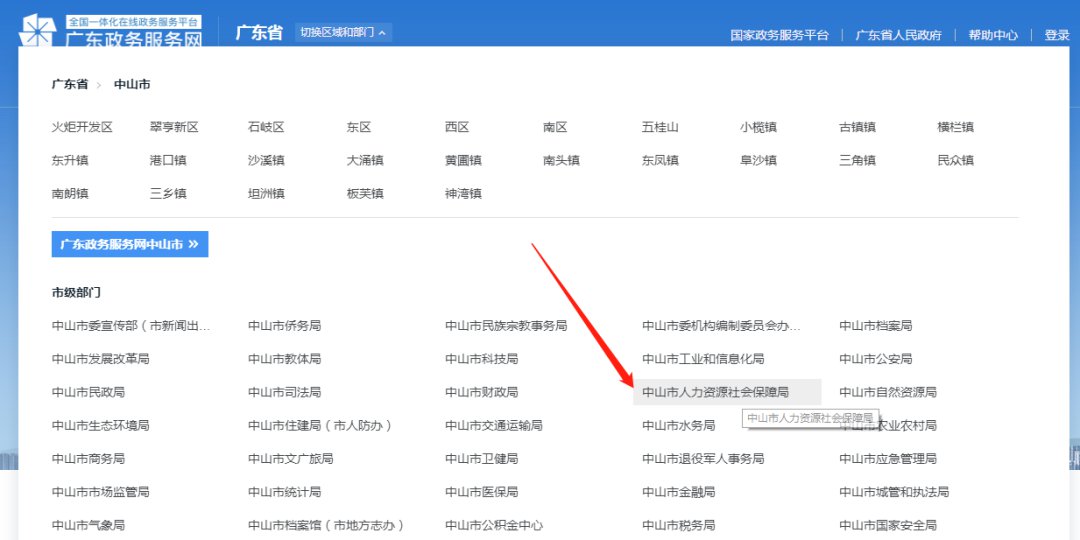The width and height of the screenshot is (1080, 540).
Task: Click 中山市公积金中心 link
Action: point(494,525)
